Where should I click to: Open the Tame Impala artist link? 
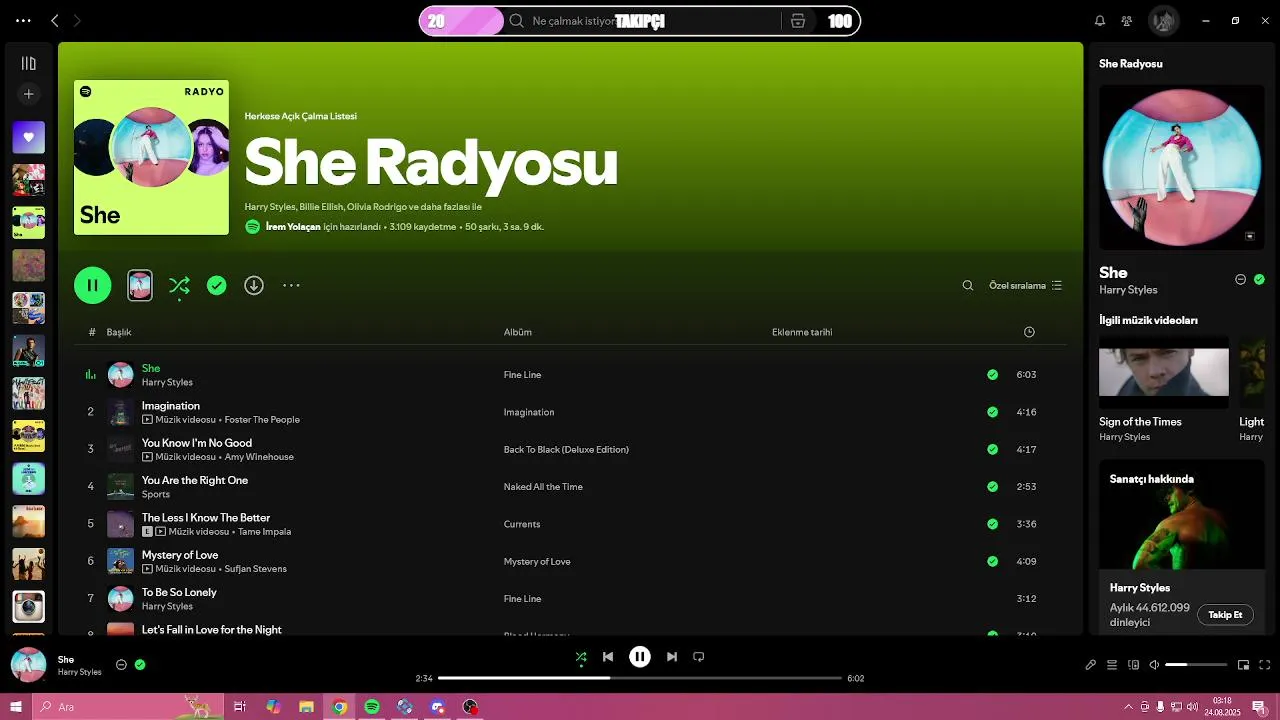[x=264, y=532]
